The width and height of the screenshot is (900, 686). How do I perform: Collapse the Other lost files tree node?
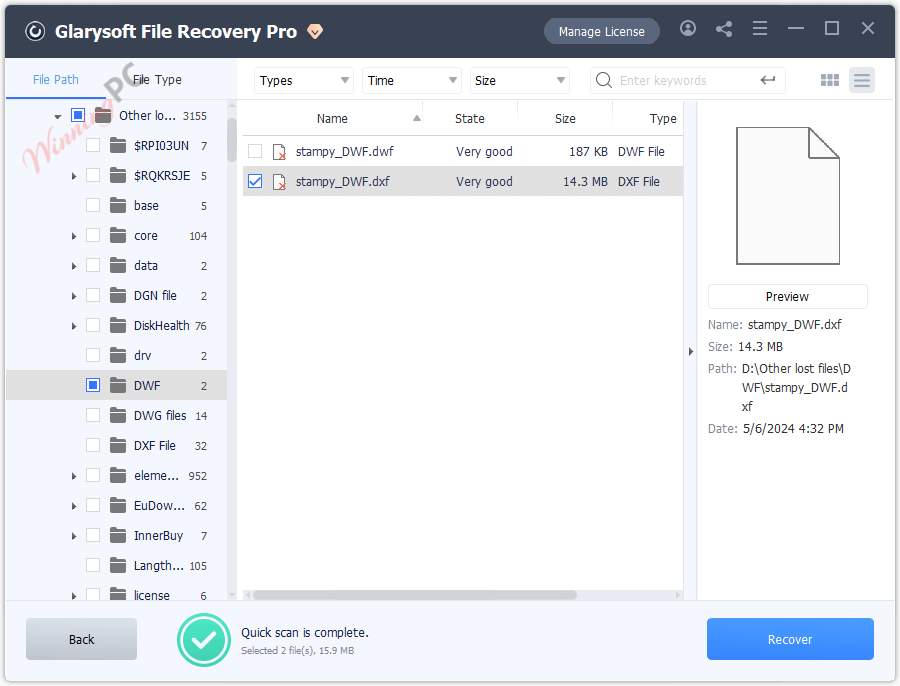[x=58, y=117]
